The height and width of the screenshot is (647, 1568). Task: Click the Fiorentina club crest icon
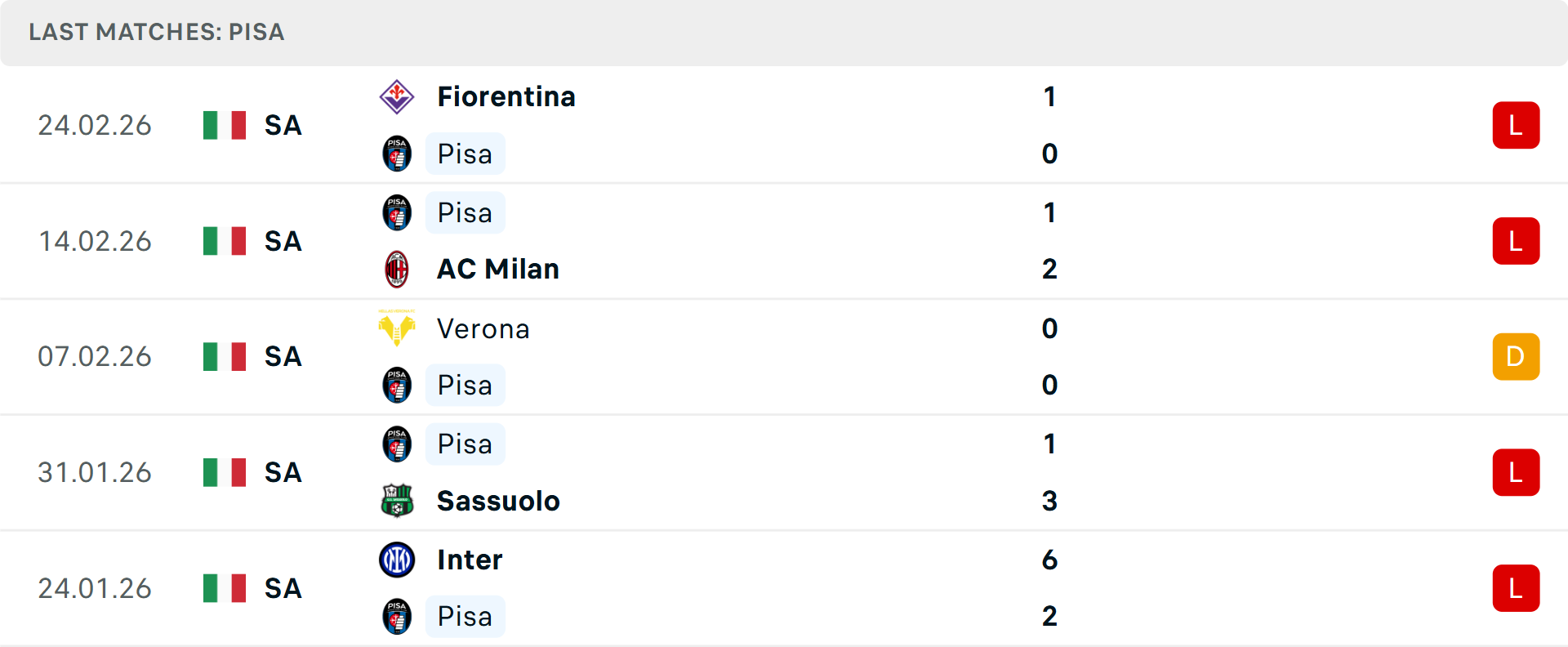point(397,96)
